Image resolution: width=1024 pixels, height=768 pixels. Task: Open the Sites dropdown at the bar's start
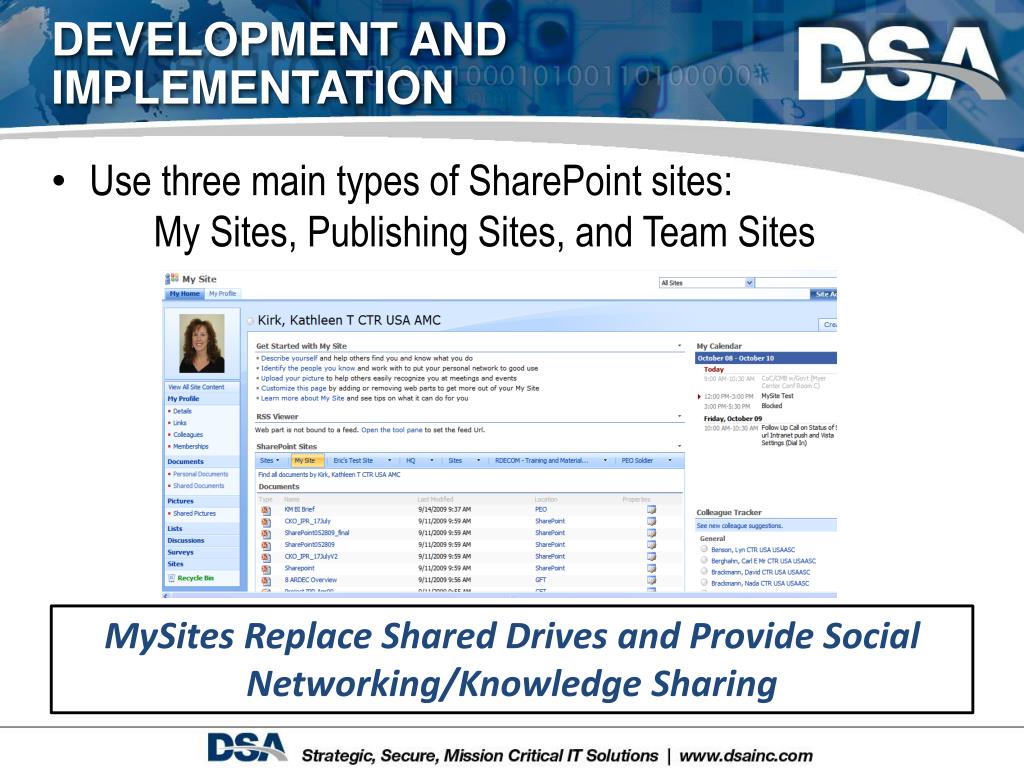270,461
